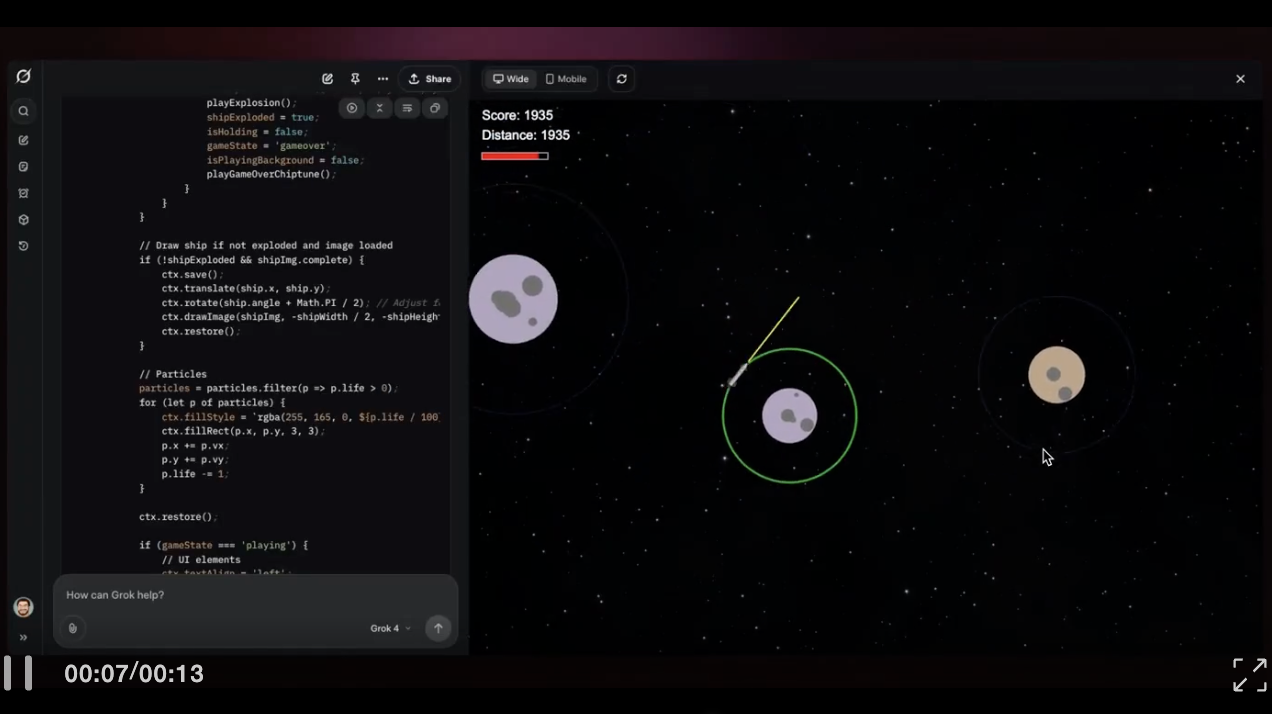The height and width of the screenshot is (714, 1272).
Task: Click the 'p.life -= 1;' line
Action: click(x=195, y=474)
